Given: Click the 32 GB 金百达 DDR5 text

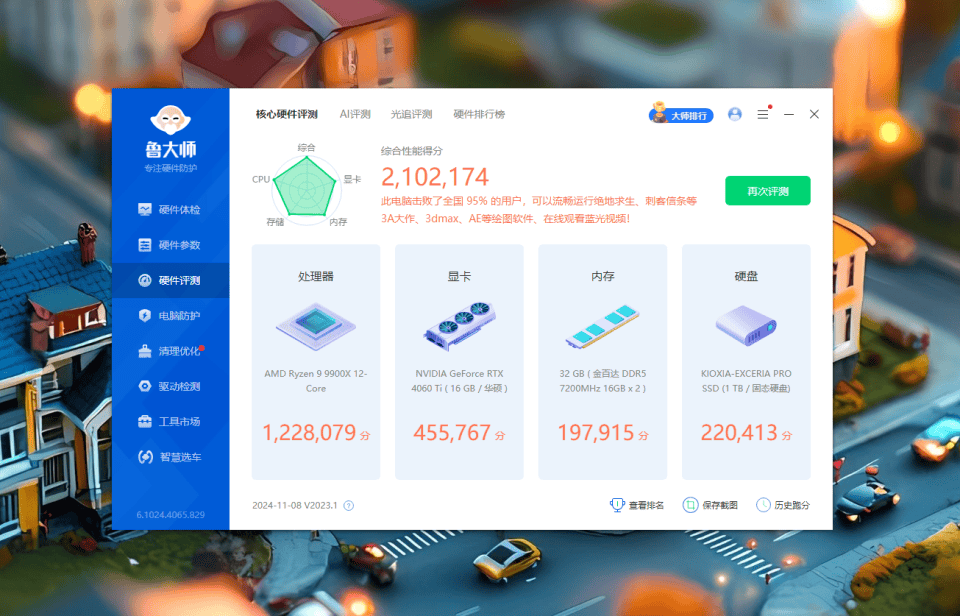Looking at the screenshot, I should (602, 381).
